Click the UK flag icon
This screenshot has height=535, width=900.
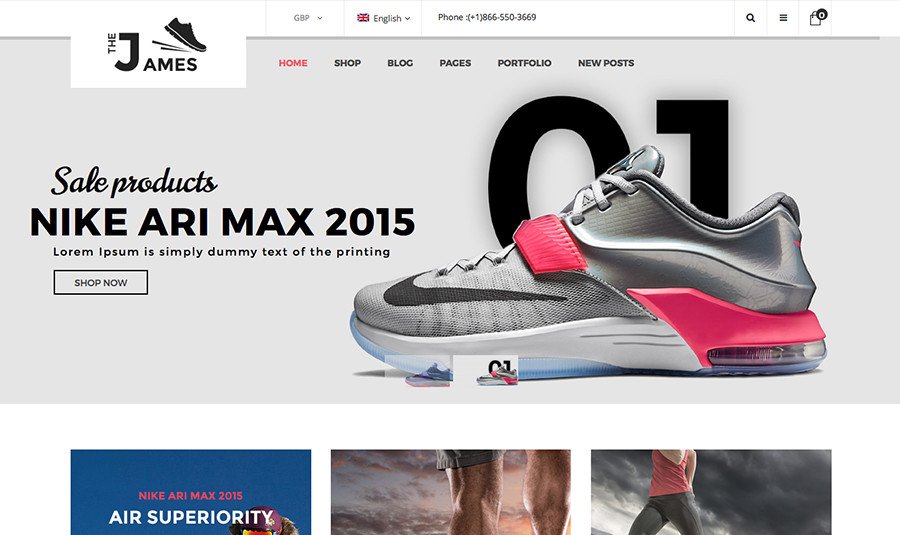[x=363, y=18]
